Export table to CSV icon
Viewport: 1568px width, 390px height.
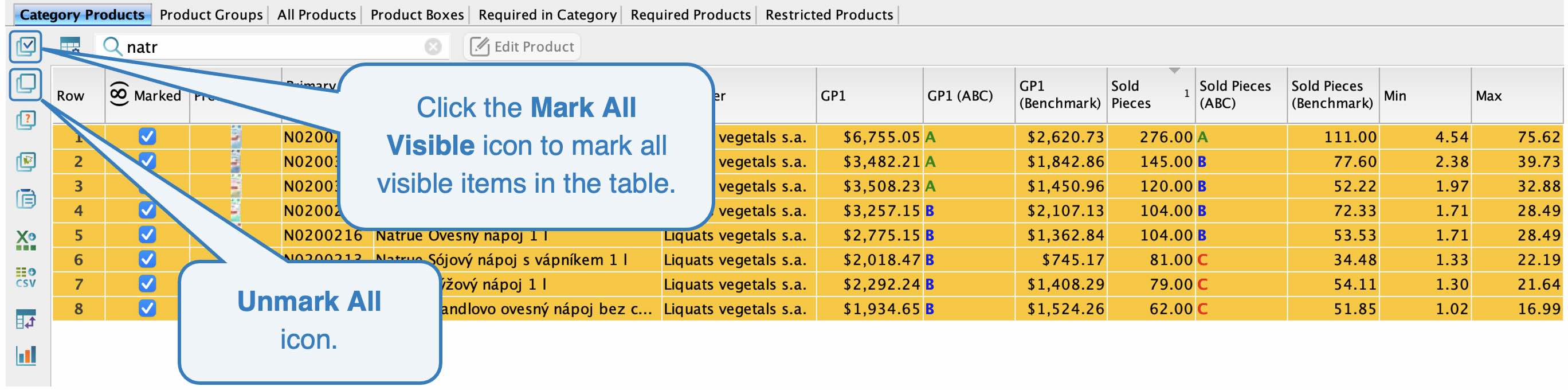[x=26, y=277]
